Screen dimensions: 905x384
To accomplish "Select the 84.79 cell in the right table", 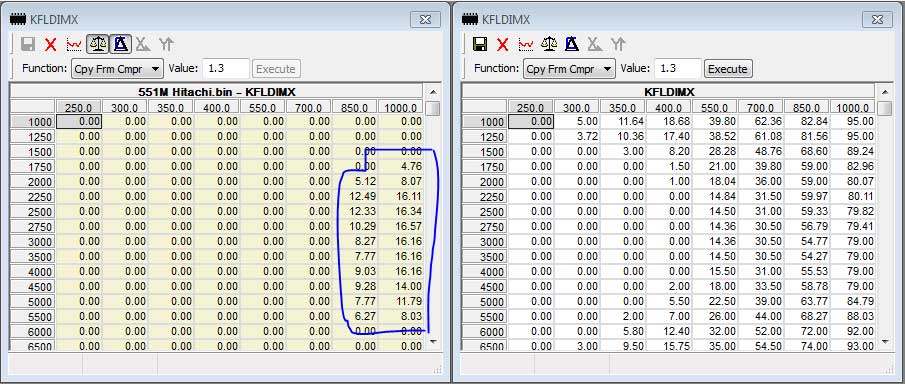I will pos(853,302).
